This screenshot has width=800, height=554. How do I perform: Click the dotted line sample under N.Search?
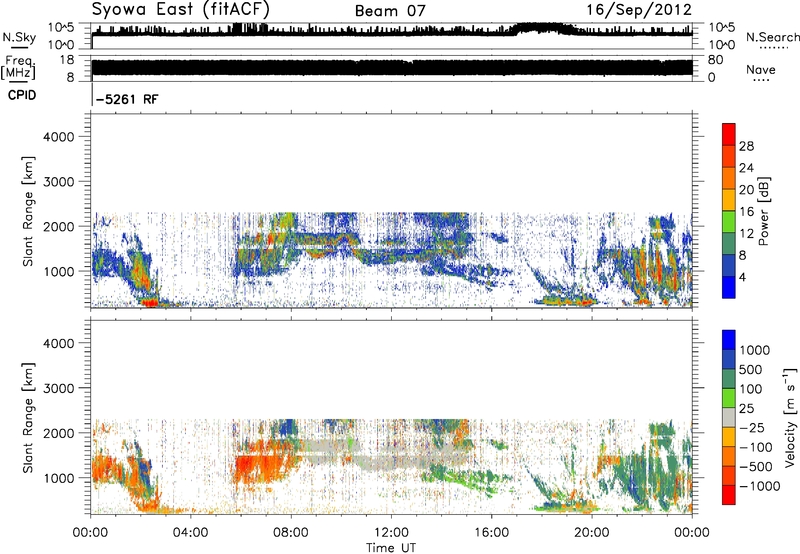(x=773, y=47)
